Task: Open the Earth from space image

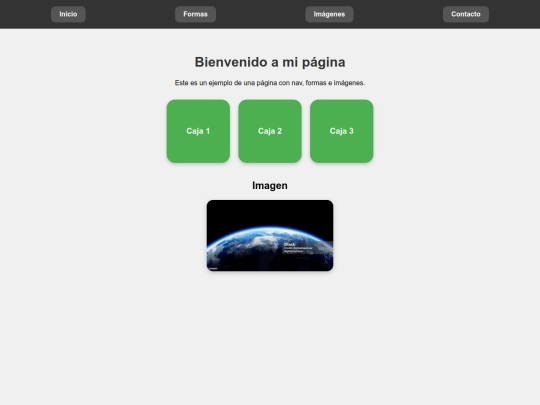Action: [270, 236]
